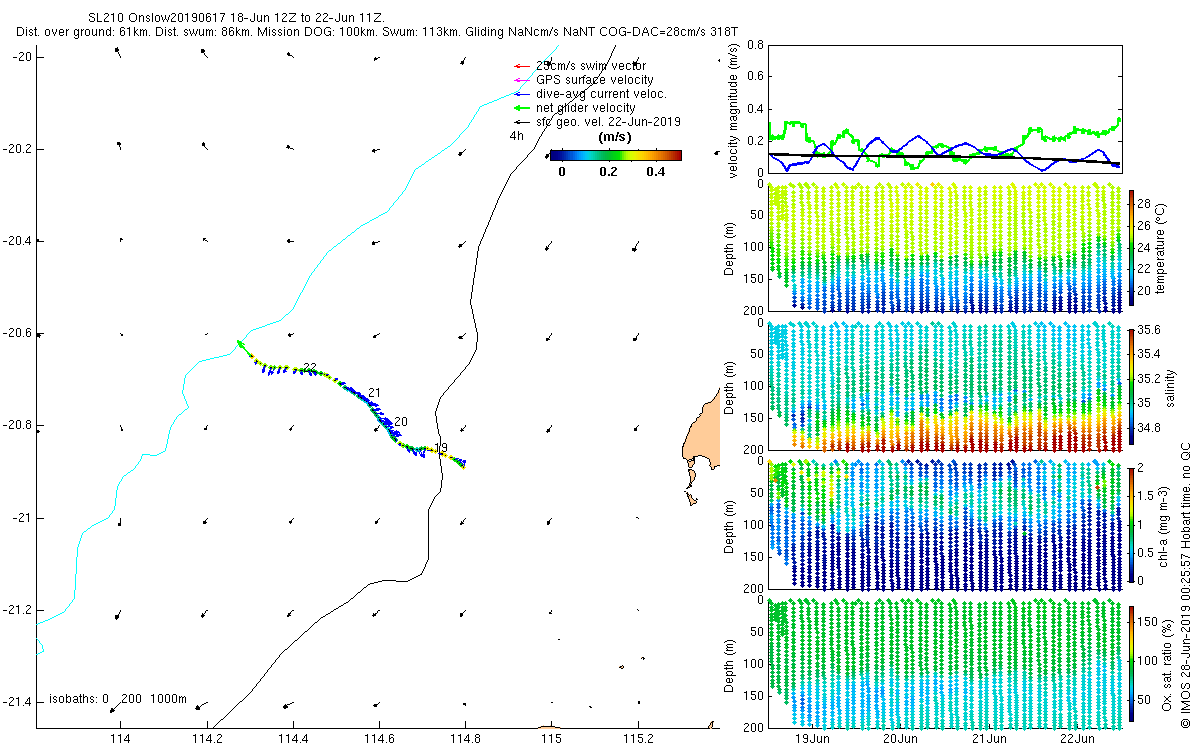Click the orange island landmass on map

coord(700,438)
